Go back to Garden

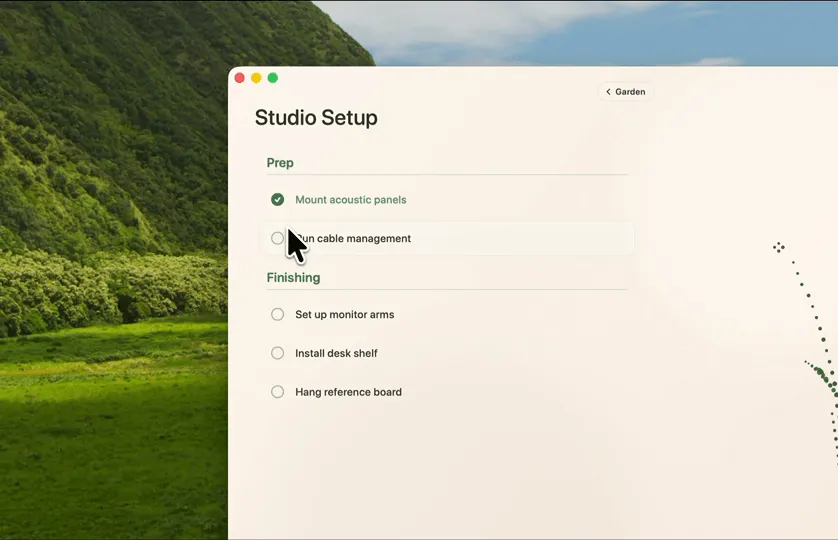625,92
